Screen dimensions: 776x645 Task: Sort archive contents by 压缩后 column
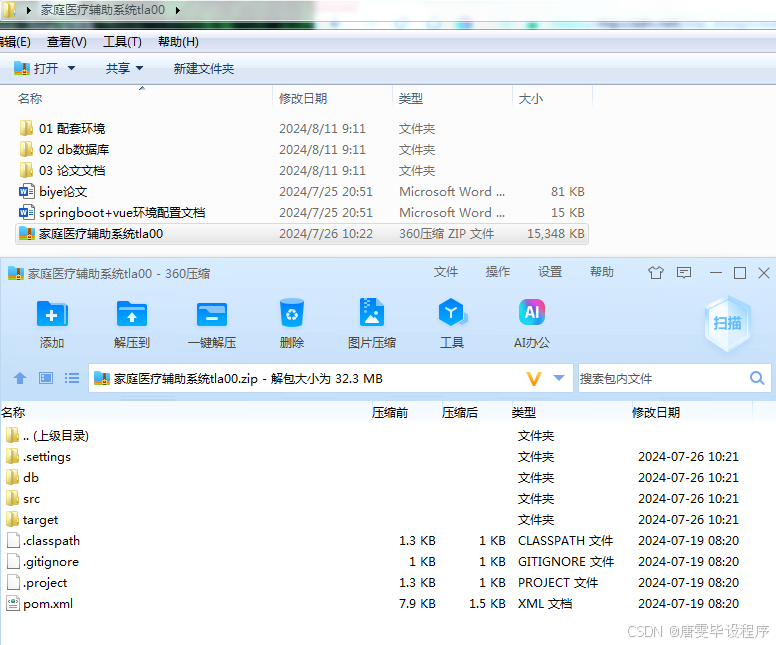click(460, 412)
